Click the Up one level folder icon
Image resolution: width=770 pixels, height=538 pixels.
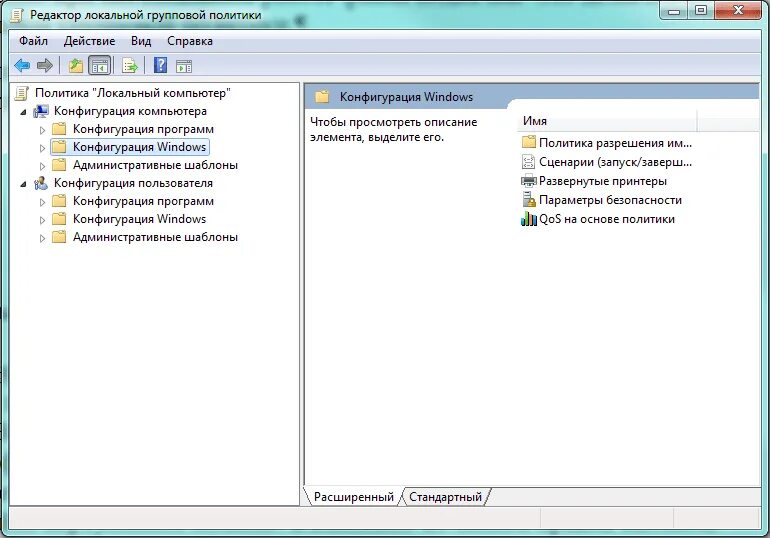pyautogui.click(x=76, y=65)
